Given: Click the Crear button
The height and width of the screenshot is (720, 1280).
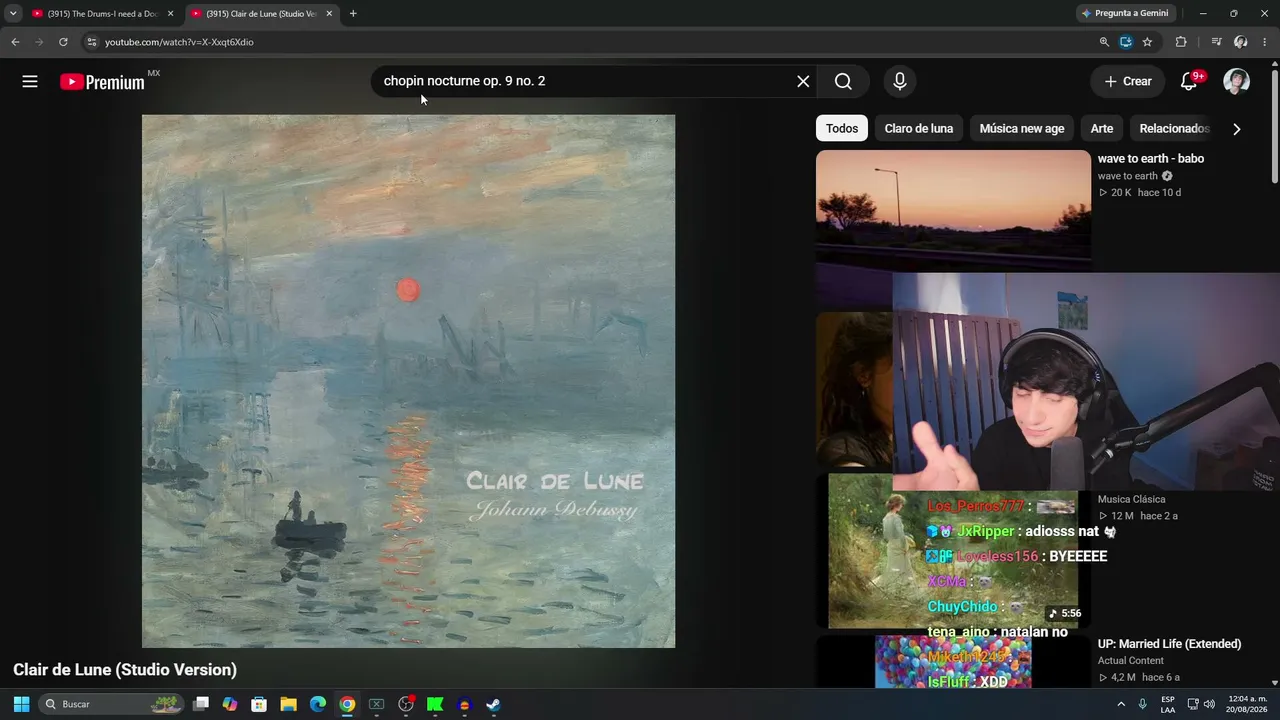Looking at the screenshot, I should click(1128, 82).
